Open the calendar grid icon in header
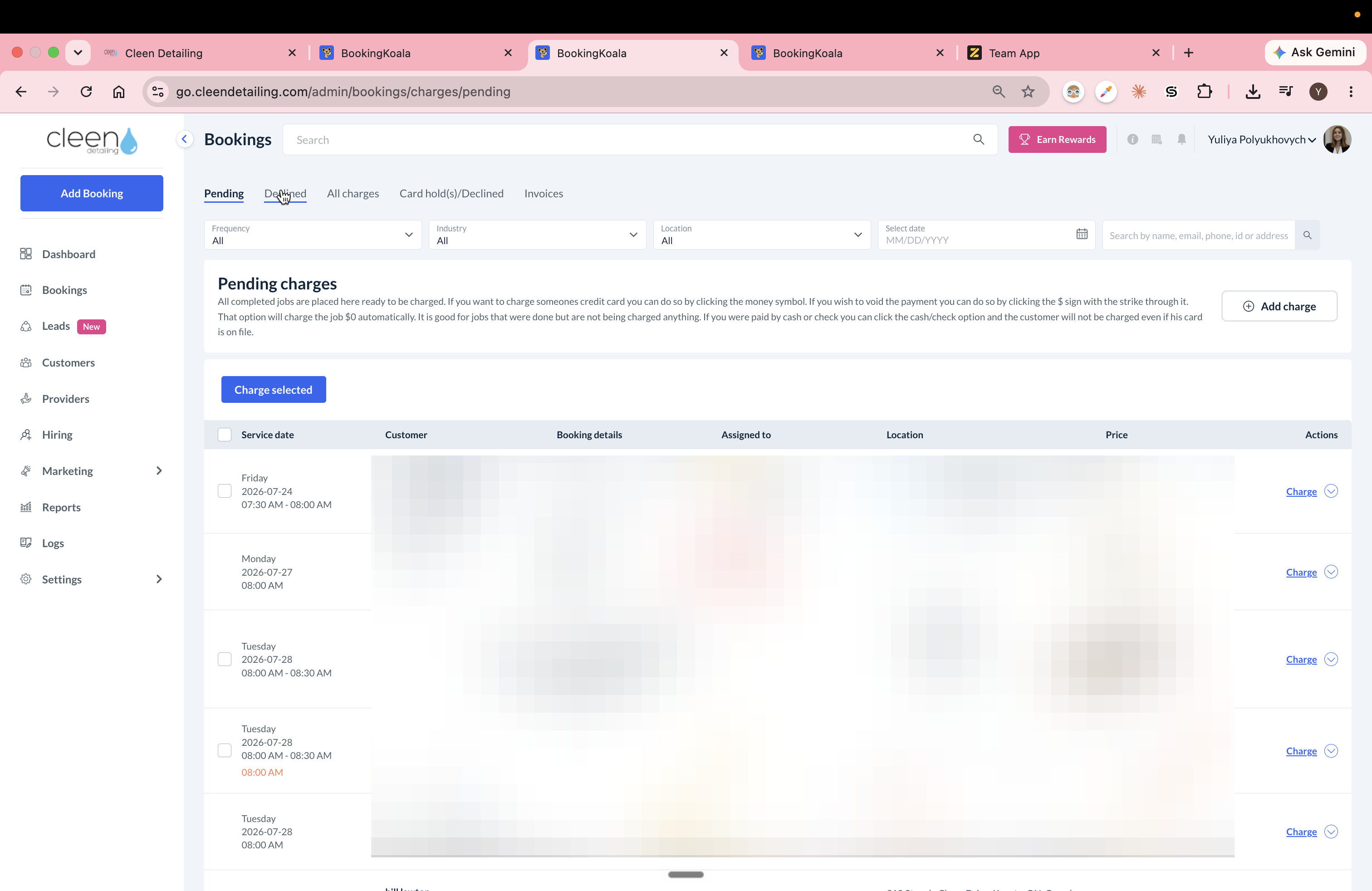 pos(1156,139)
